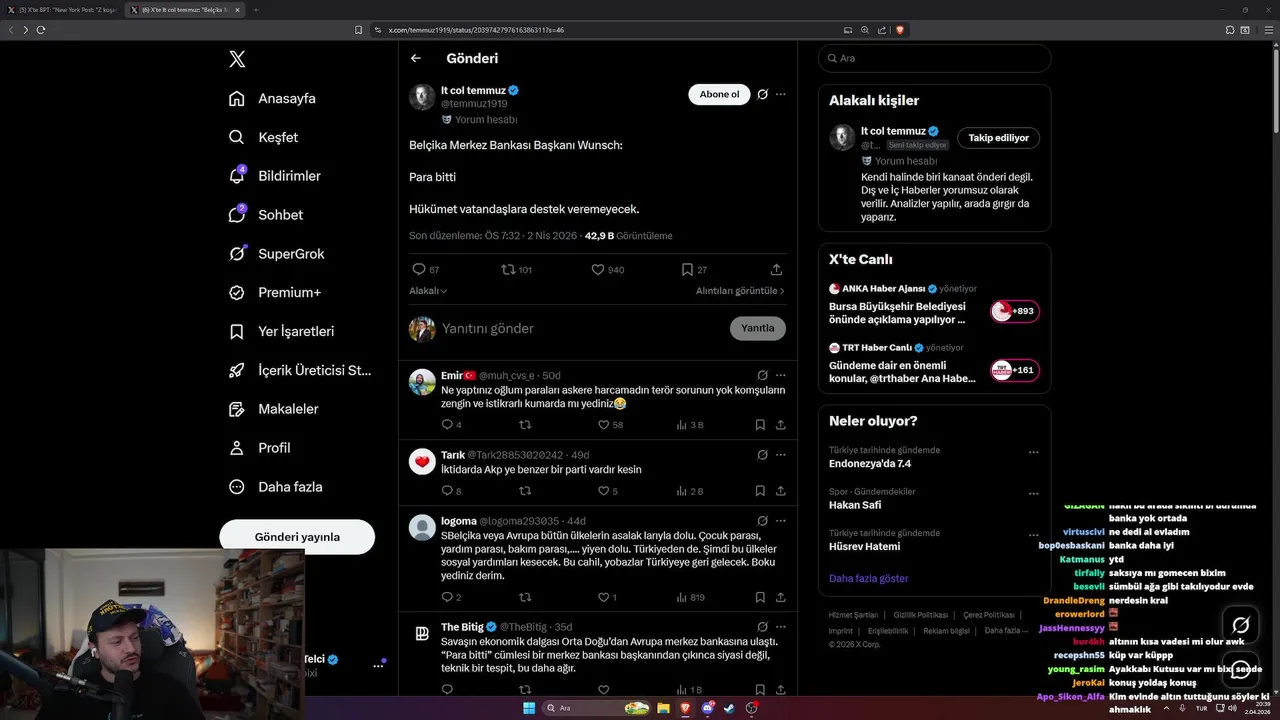Open ANKA Haber Ajansı live broadcast
Viewport: 1280px width, 720px height.
tap(934, 306)
